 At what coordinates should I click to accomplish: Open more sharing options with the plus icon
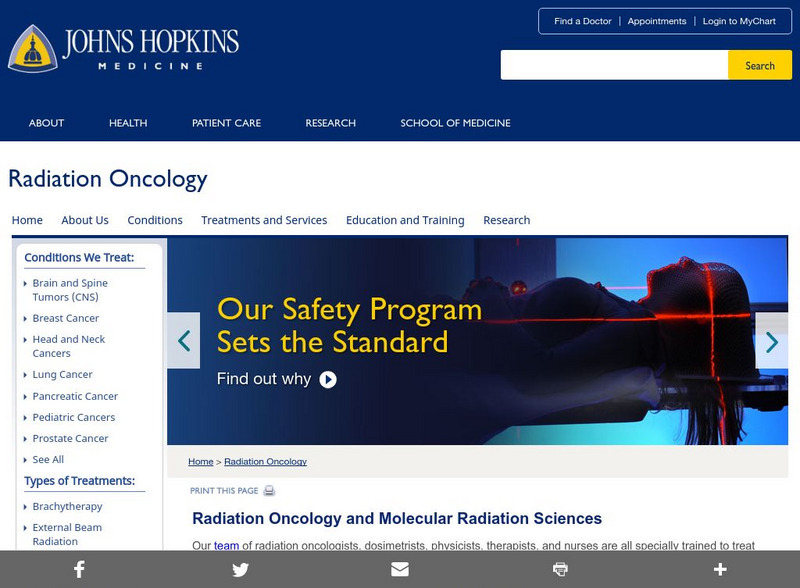pyautogui.click(x=719, y=569)
